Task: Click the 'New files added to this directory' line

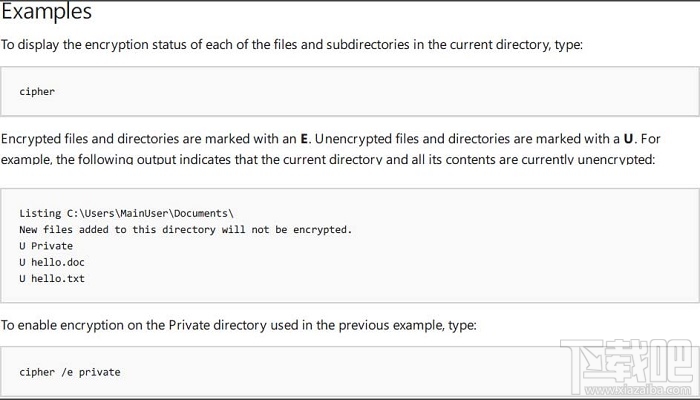Action: click(185, 230)
